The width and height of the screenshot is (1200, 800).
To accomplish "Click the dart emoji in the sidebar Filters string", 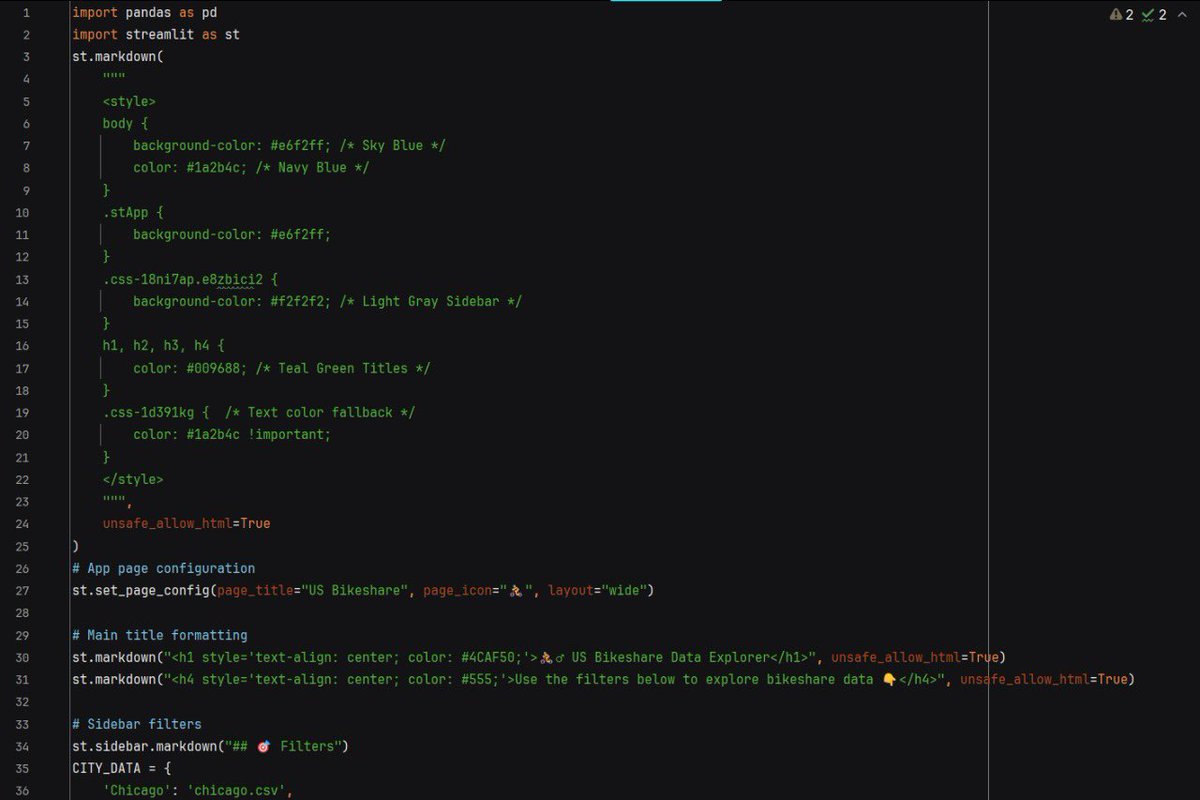I will (x=262, y=746).
